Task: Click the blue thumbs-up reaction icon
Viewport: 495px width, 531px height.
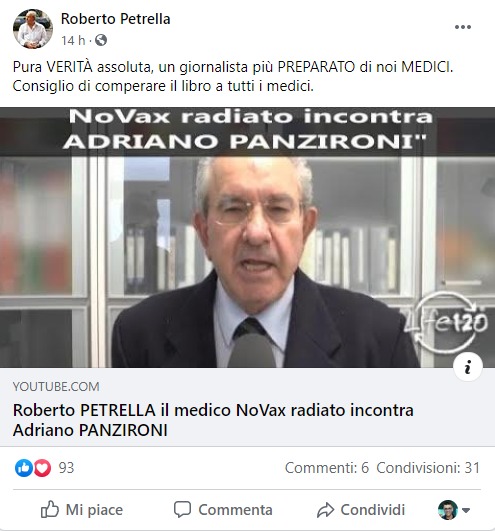Action: coord(24,468)
